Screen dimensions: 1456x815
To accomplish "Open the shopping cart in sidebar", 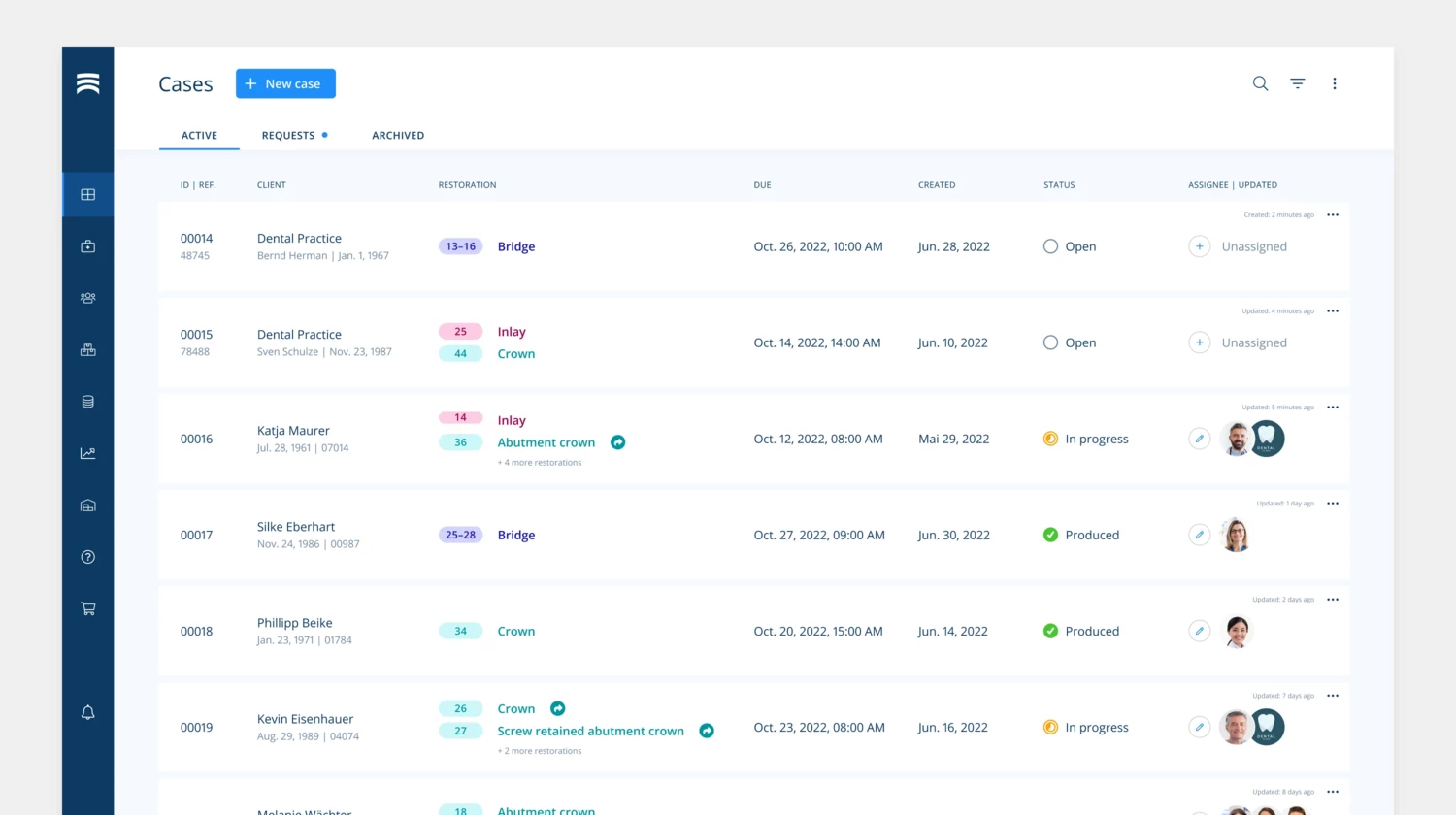I will pos(88,608).
